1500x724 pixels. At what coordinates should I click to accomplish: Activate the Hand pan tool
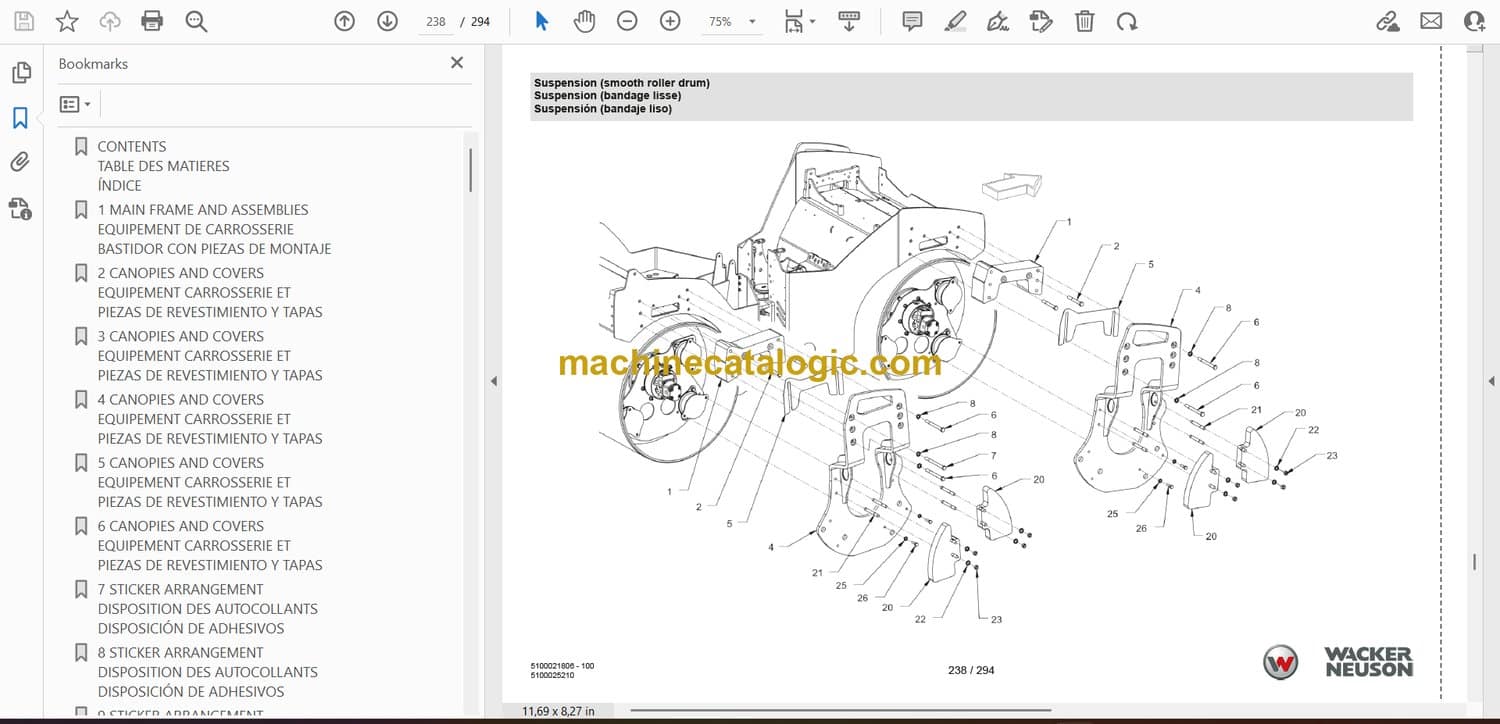point(584,21)
